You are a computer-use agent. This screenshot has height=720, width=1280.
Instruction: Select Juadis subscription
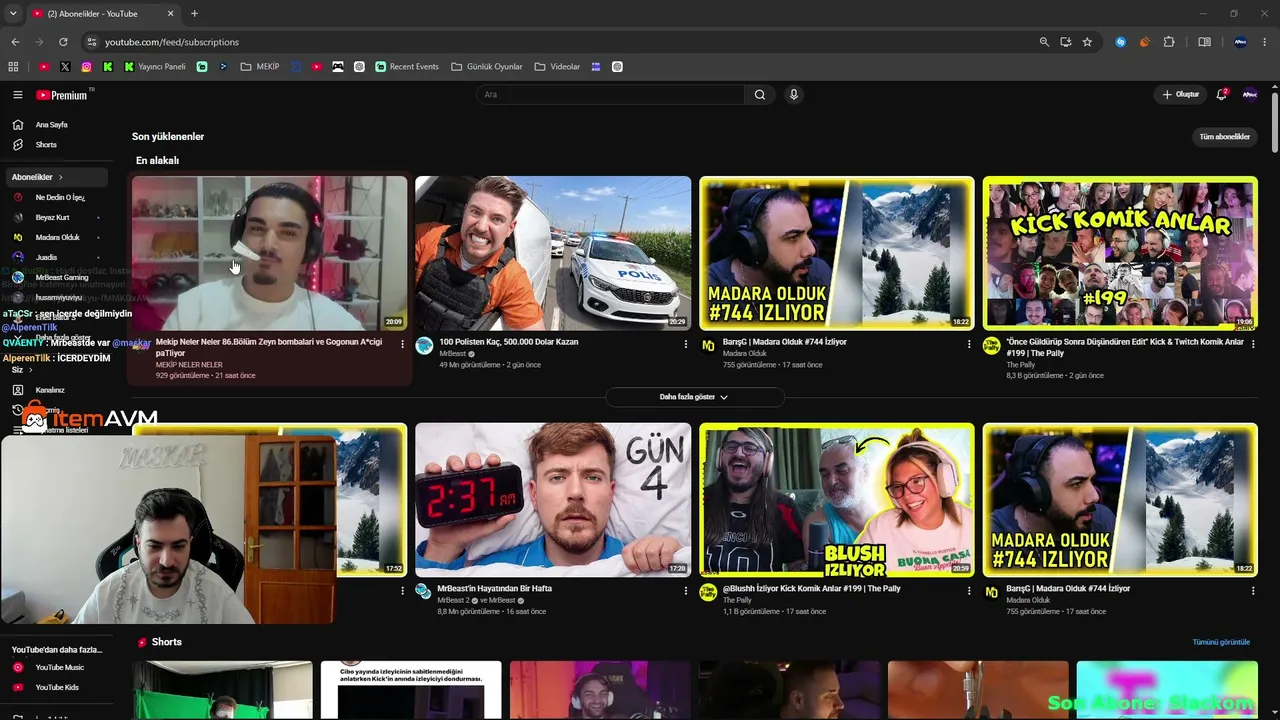click(x=58, y=257)
